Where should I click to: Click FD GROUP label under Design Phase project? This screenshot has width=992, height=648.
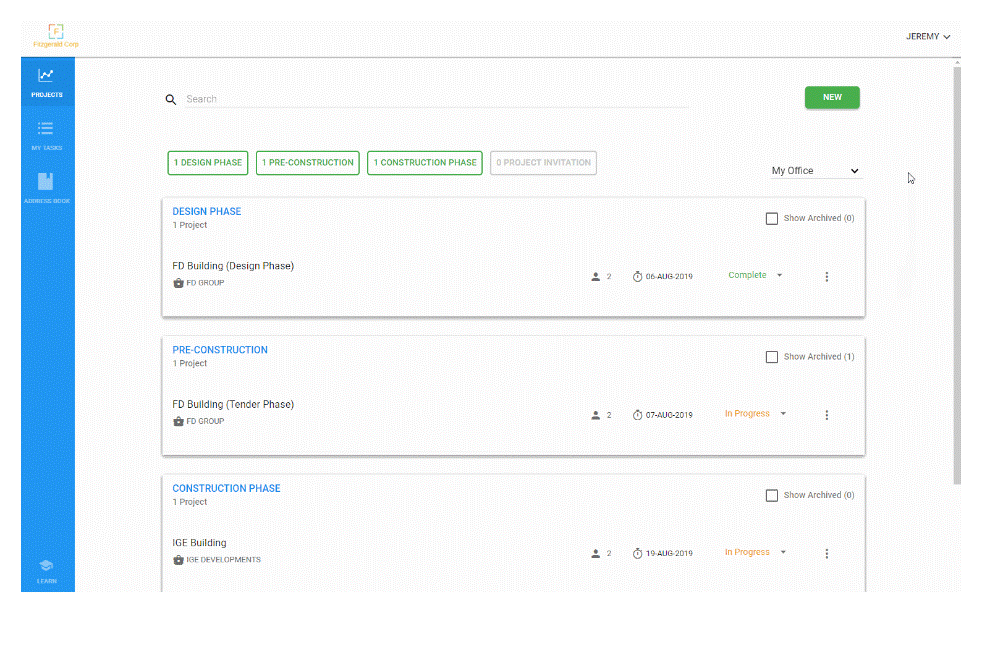205,283
